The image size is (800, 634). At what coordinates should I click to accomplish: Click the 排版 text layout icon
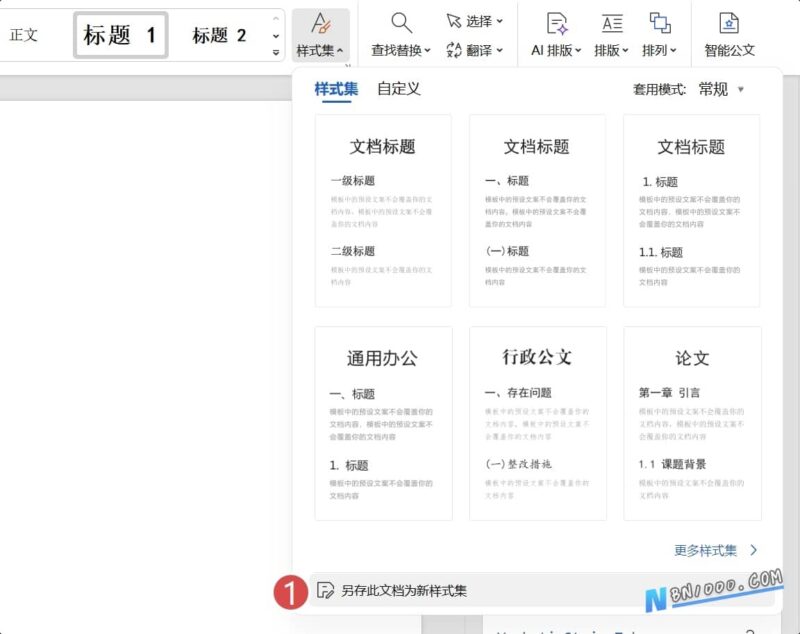612,23
